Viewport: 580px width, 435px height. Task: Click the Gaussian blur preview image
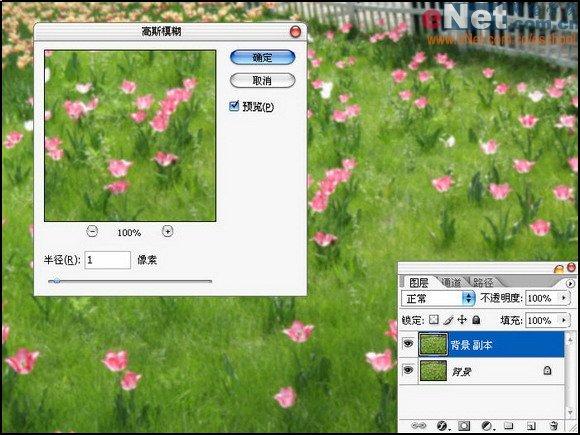click(130, 136)
